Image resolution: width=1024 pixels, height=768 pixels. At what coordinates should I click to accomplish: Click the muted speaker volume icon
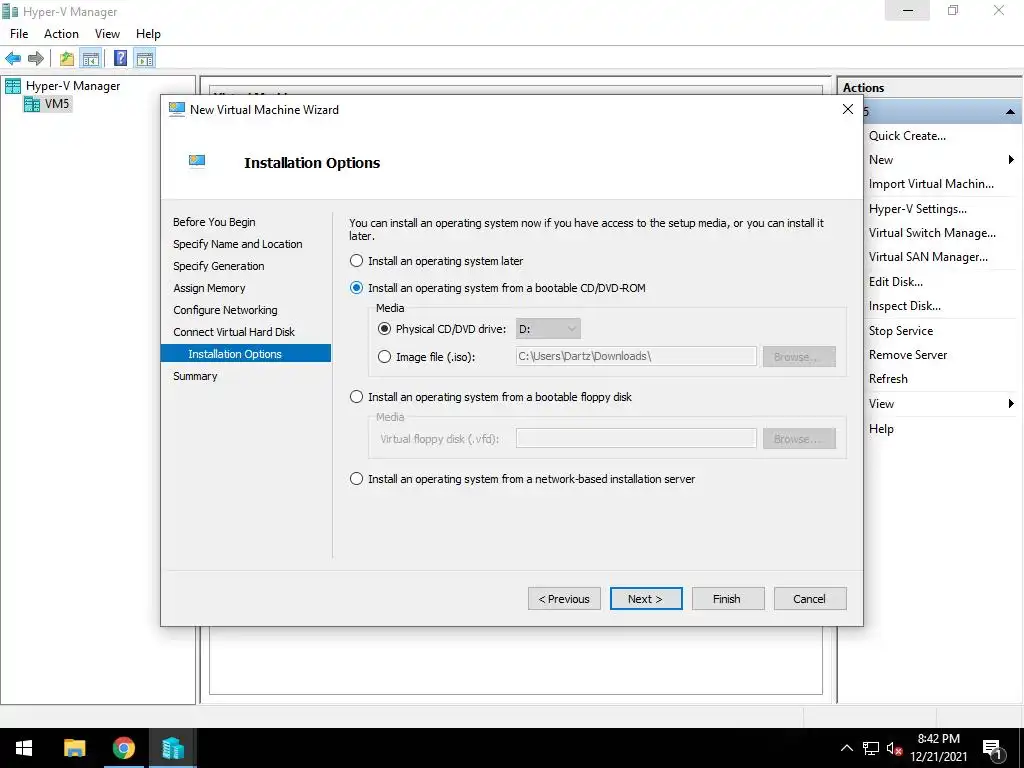coord(894,748)
